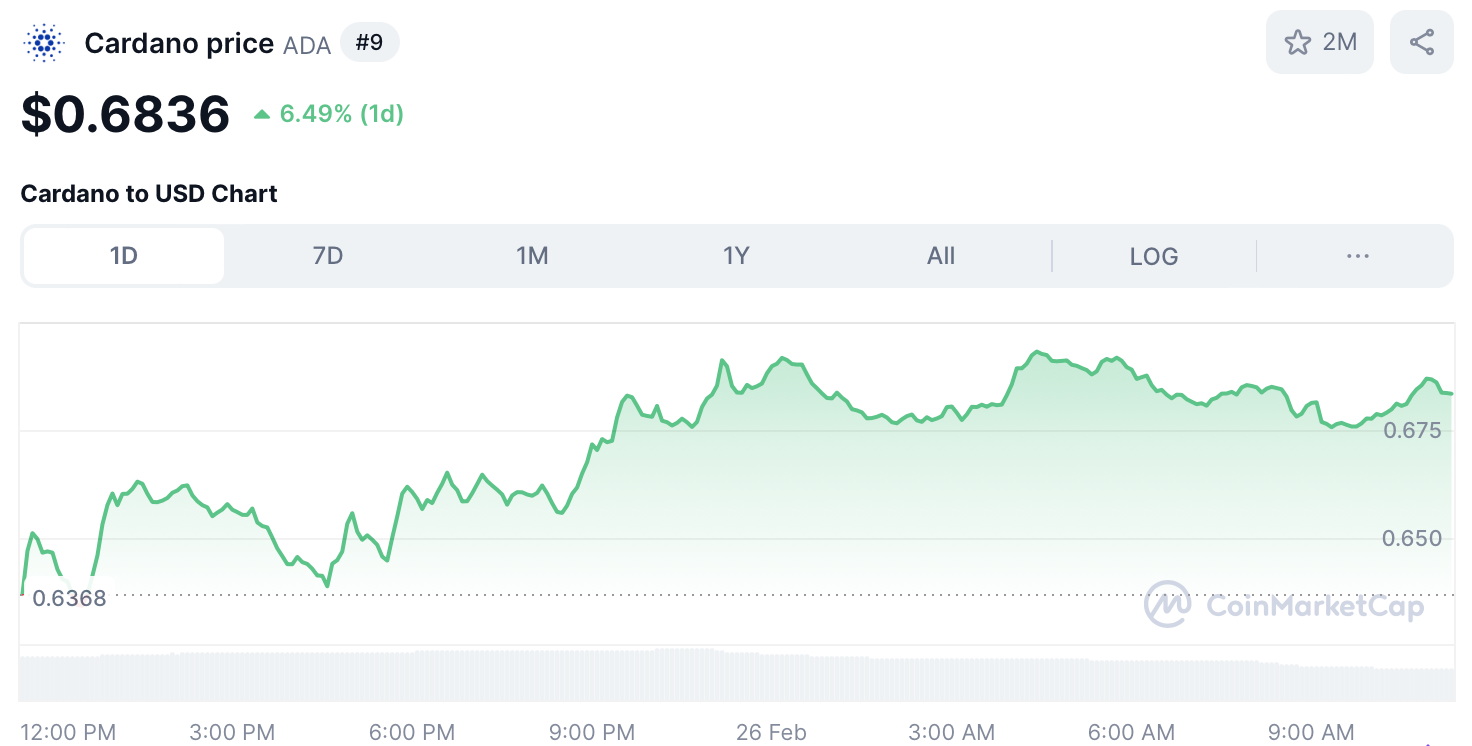Viewport: 1472px width, 746px height.
Task: Click the 6:00 PM time axis label
Action: pyautogui.click(x=412, y=732)
